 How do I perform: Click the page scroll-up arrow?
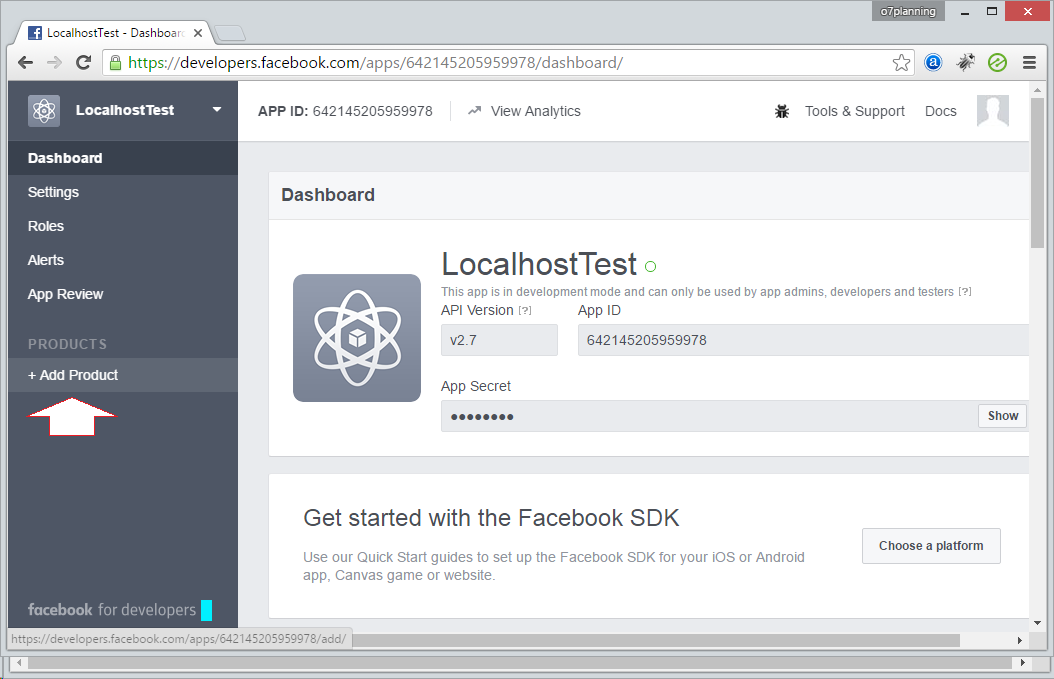(x=1037, y=89)
